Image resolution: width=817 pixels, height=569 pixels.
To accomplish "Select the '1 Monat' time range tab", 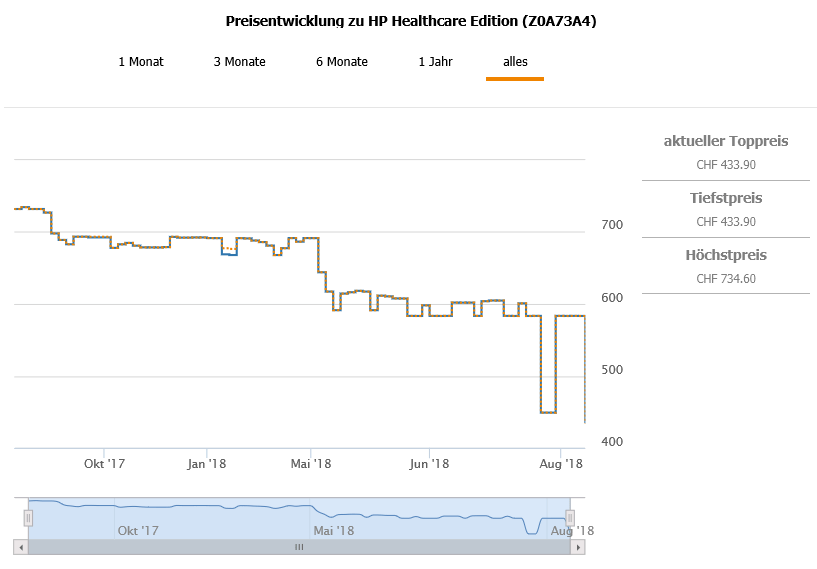I will point(141,62).
